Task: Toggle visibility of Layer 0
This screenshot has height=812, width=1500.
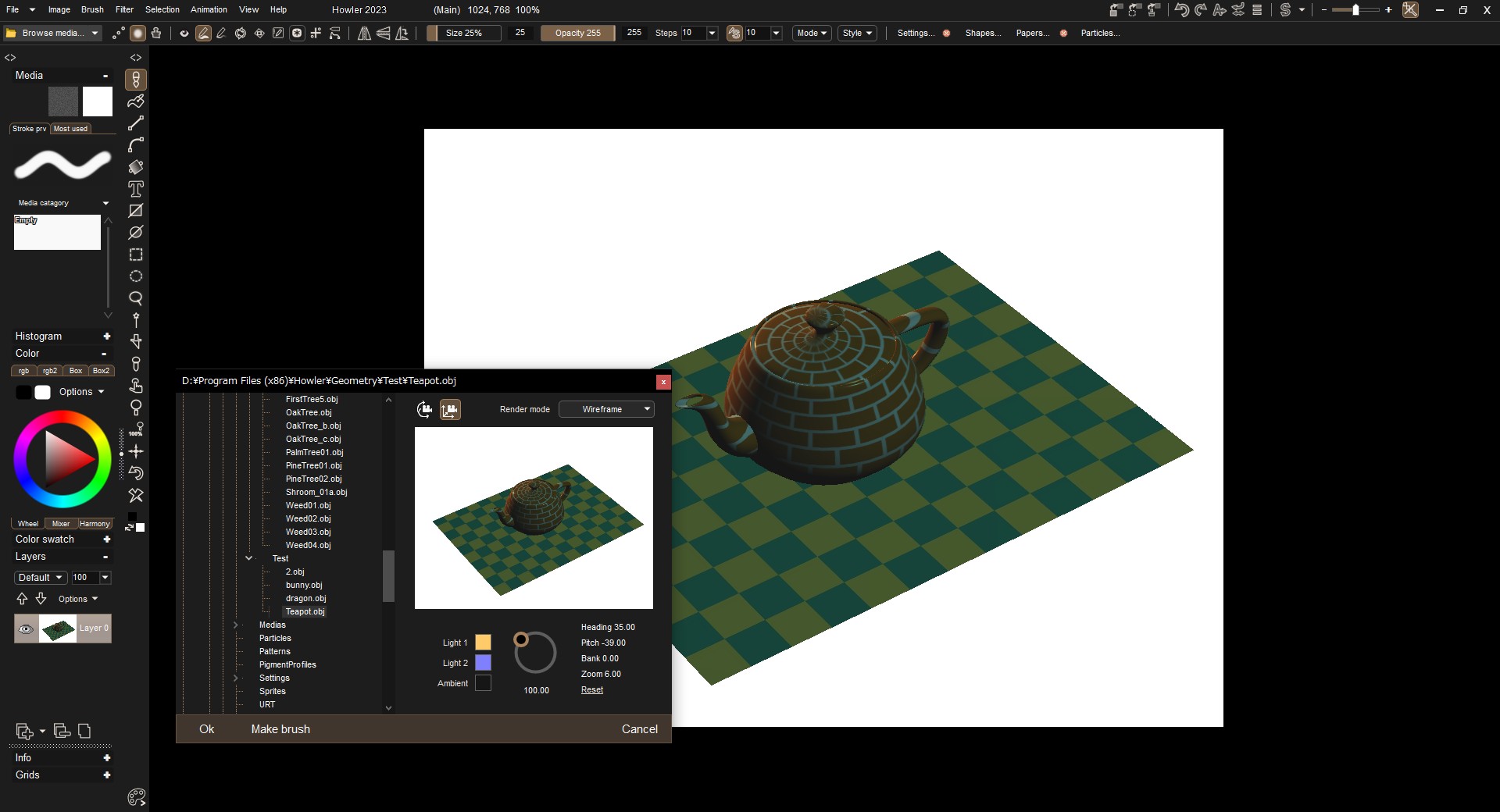Action: coord(26,629)
